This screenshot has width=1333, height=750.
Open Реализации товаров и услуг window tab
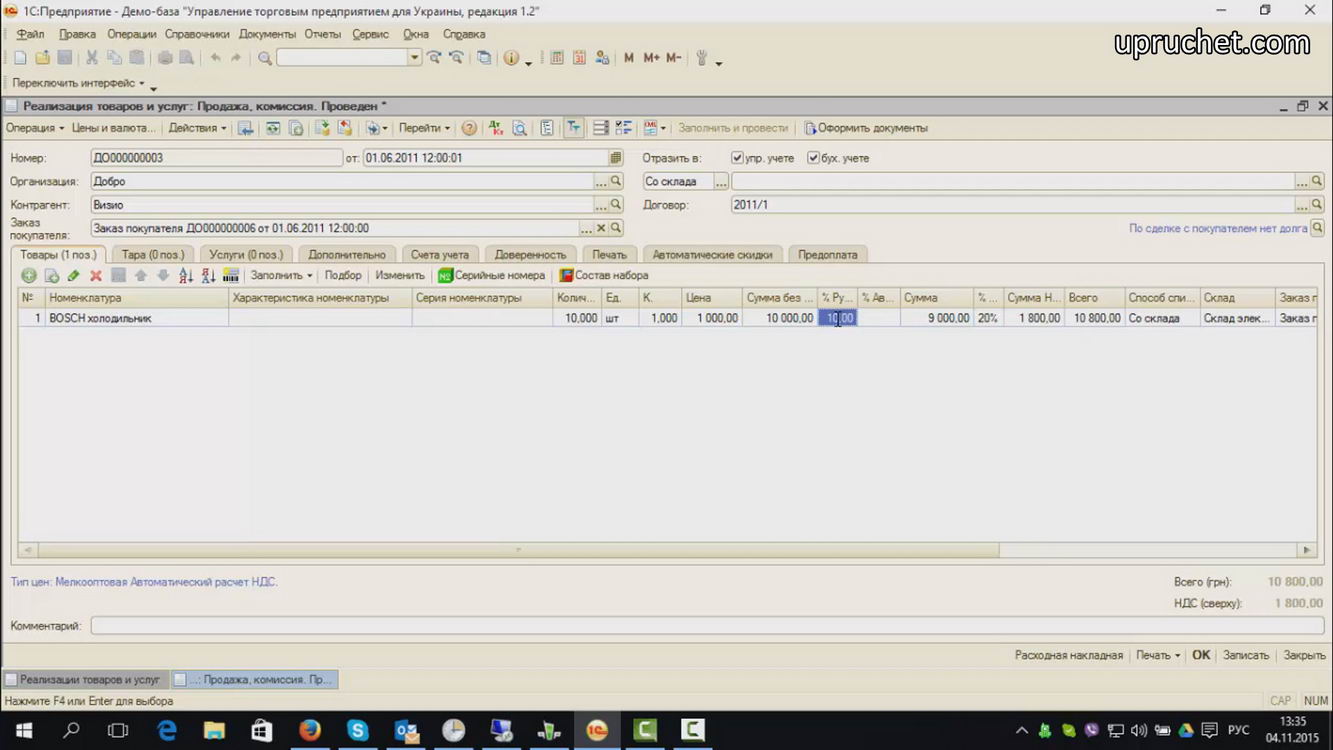click(x=84, y=679)
